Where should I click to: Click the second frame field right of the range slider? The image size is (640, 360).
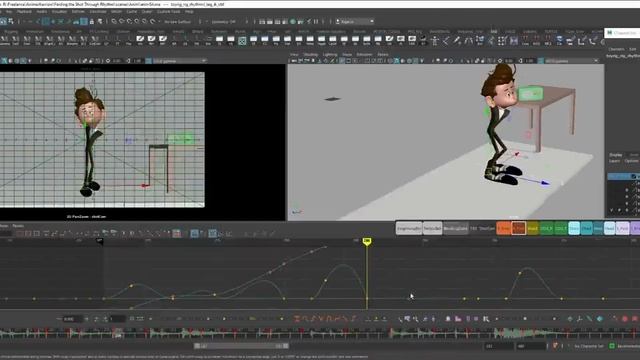tap(531, 346)
